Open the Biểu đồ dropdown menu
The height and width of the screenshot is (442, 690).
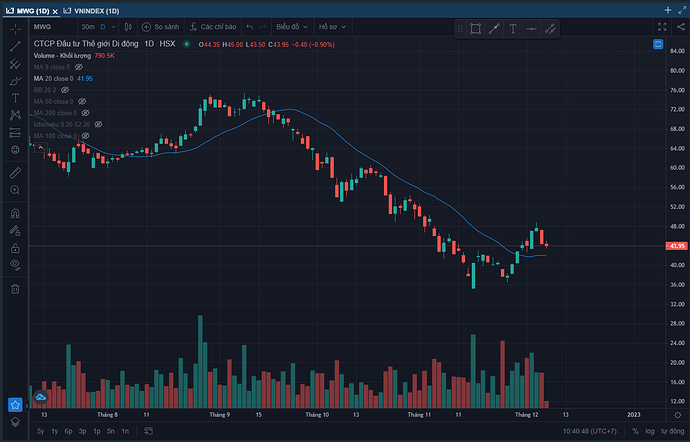(295, 28)
